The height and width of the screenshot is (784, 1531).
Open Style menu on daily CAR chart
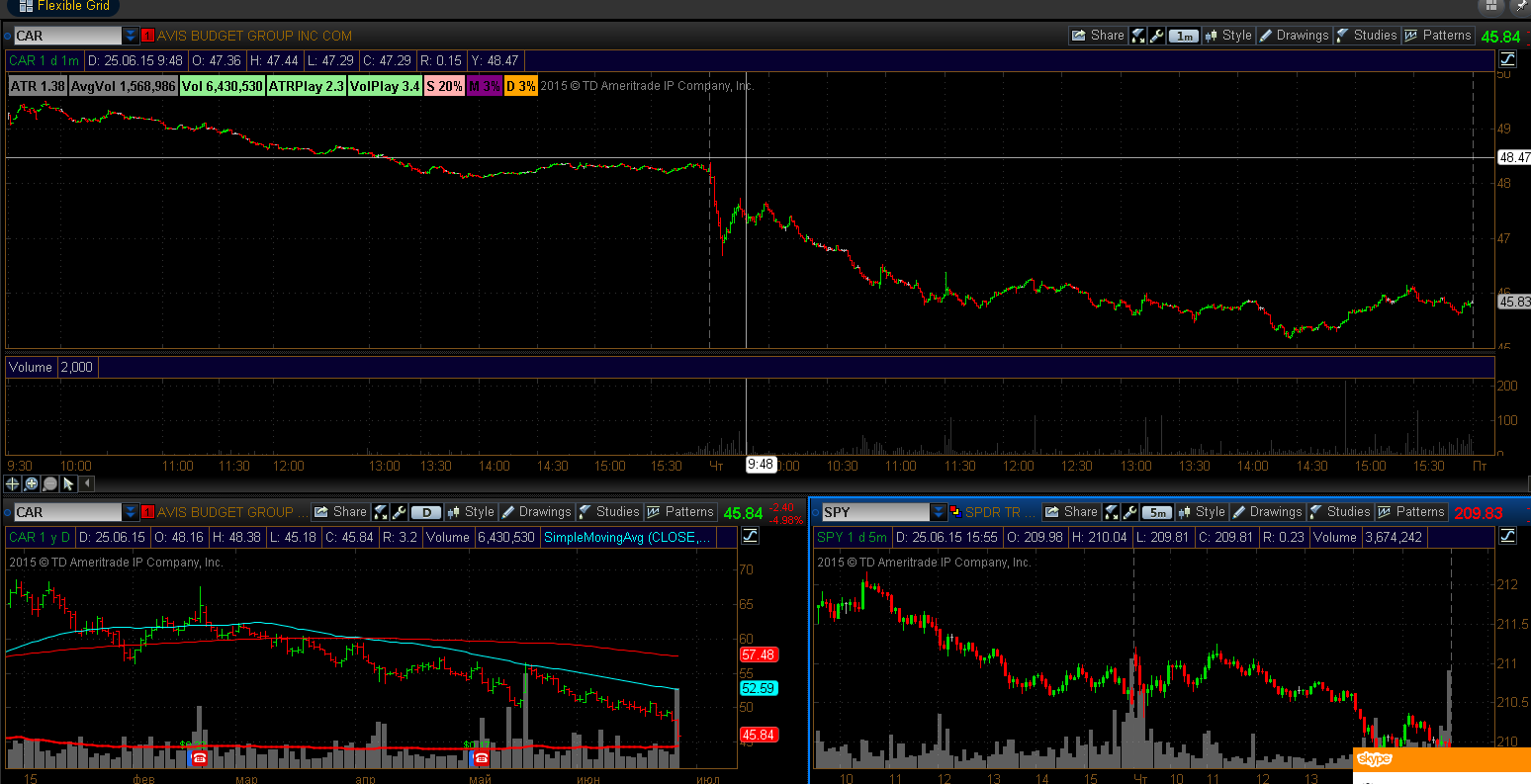click(x=470, y=512)
